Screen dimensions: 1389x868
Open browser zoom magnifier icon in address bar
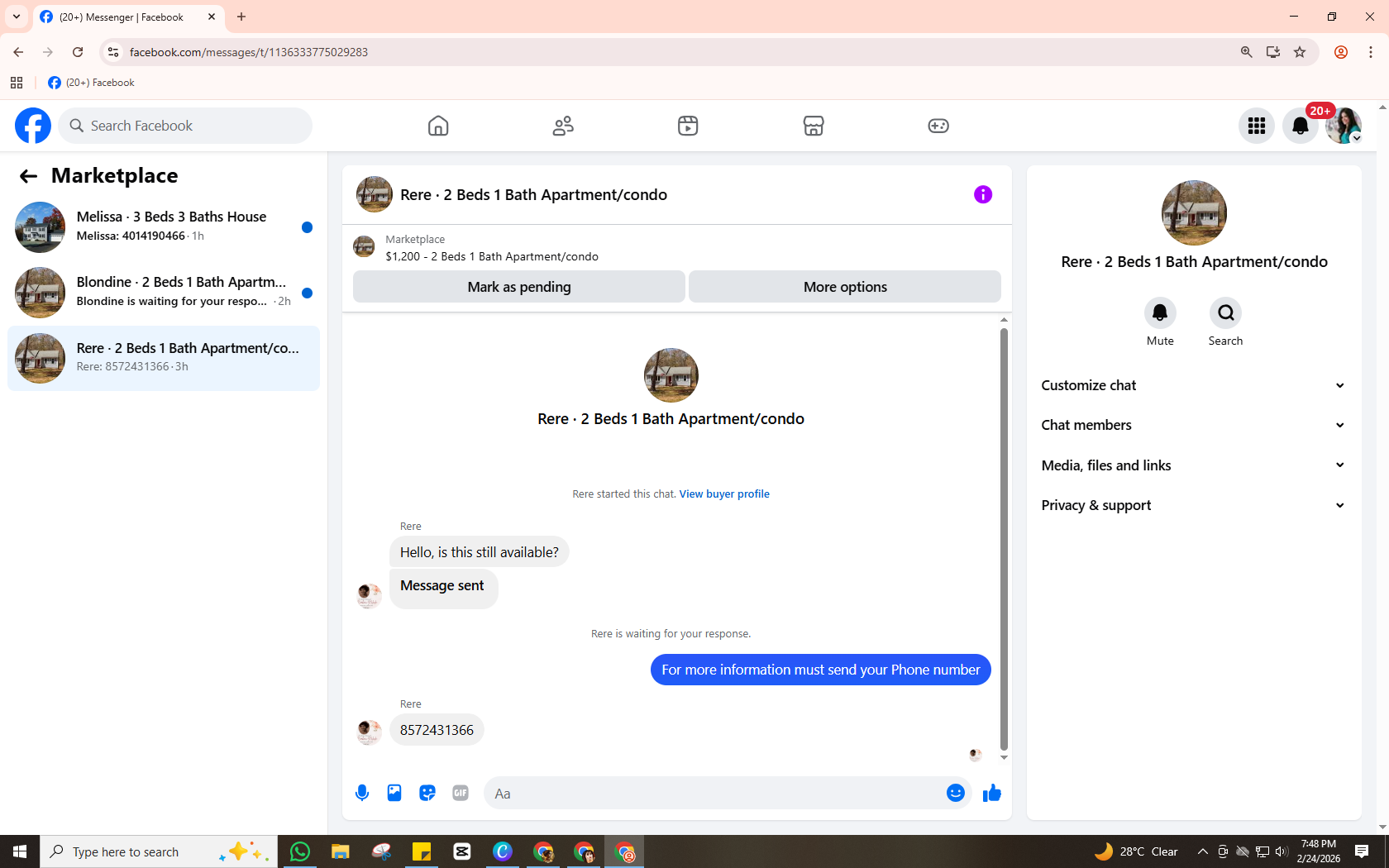[1247, 52]
